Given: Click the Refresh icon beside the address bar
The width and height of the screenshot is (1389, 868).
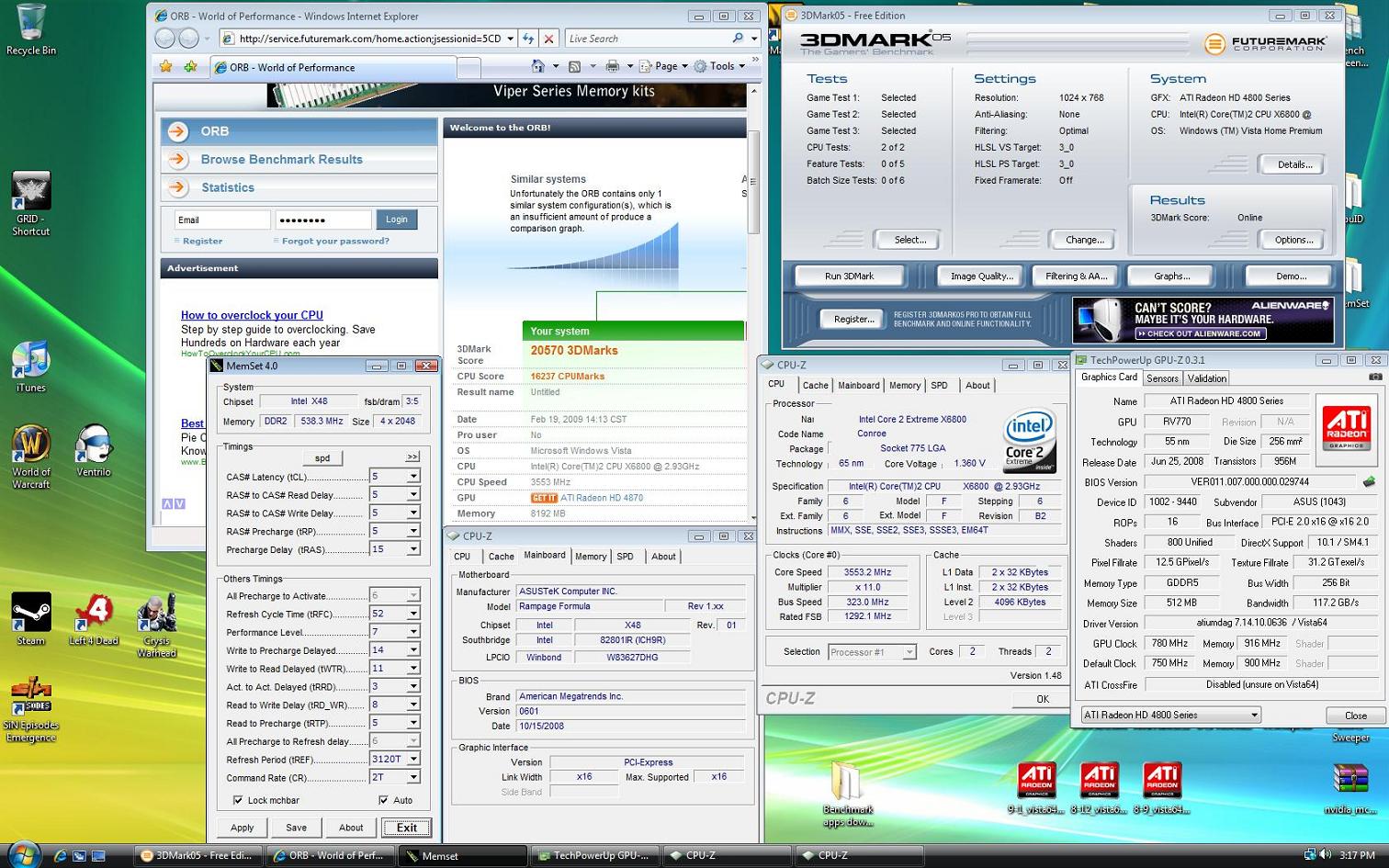Looking at the screenshot, I should coord(528,39).
